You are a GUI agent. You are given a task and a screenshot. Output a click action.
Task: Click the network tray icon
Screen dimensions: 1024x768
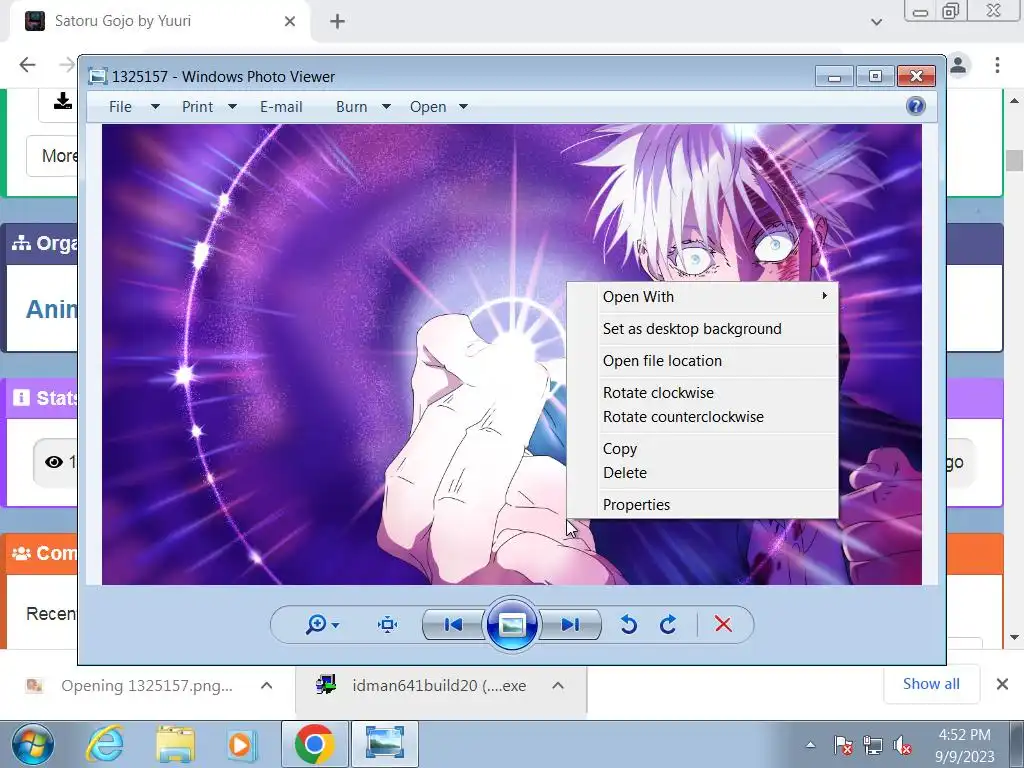872,745
